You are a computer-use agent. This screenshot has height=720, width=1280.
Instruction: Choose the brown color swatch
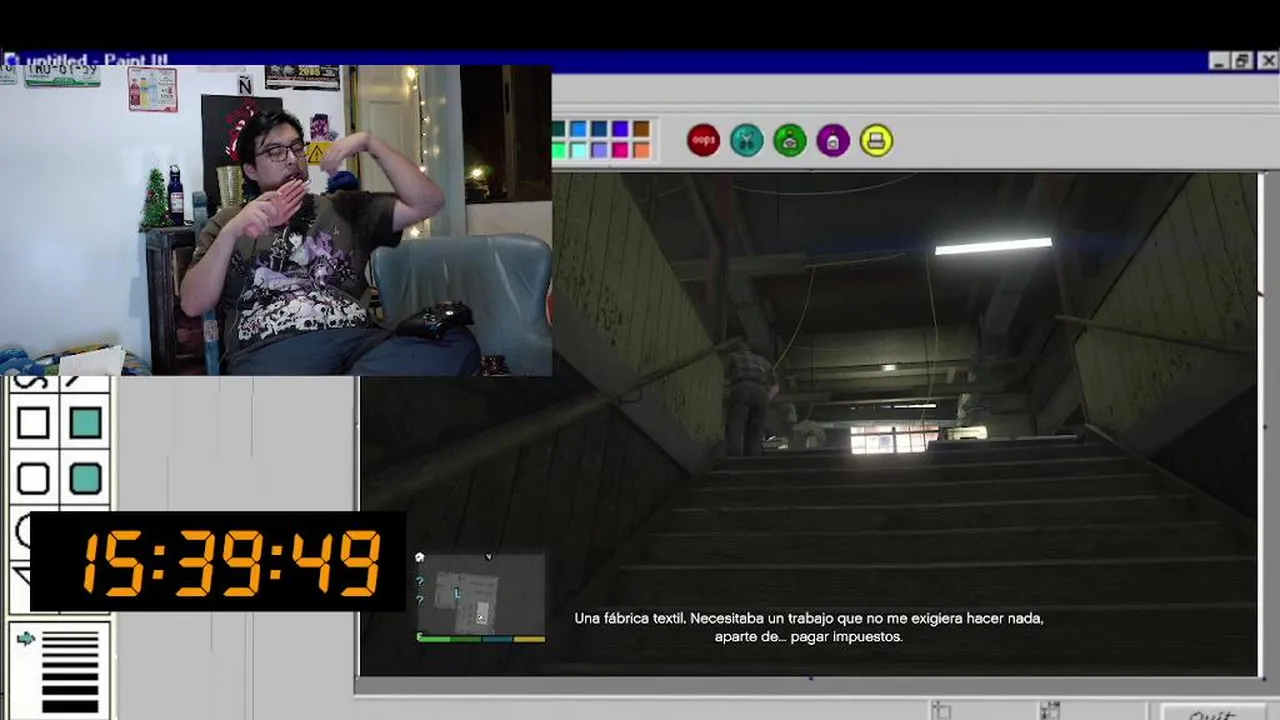click(641, 129)
